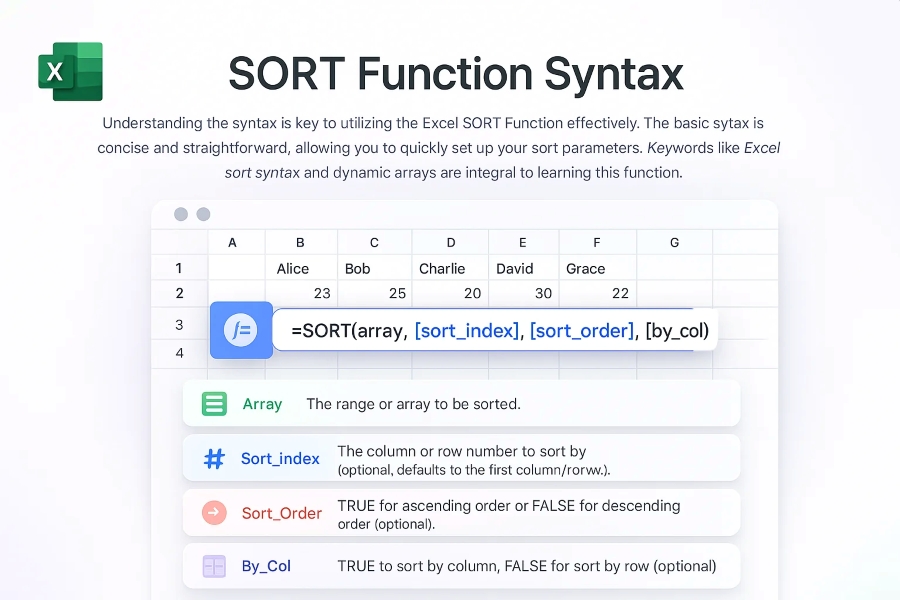Click the SORT formula bar text
Screen dimensions: 900x600
[x=499, y=330]
